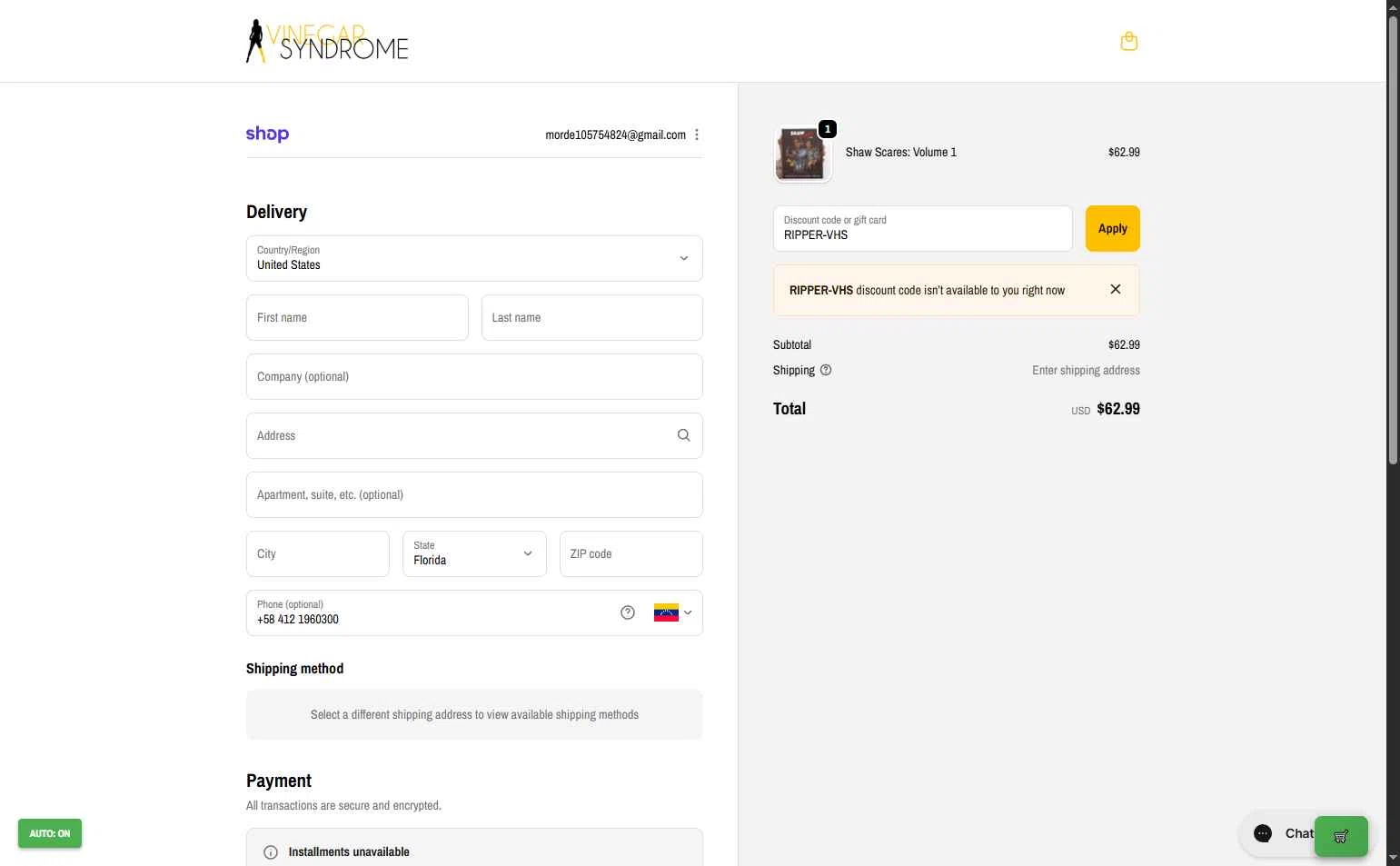The height and width of the screenshot is (866, 1400).
Task: Click the account email morde105754824@gmail.com
Action: (616, 134)
